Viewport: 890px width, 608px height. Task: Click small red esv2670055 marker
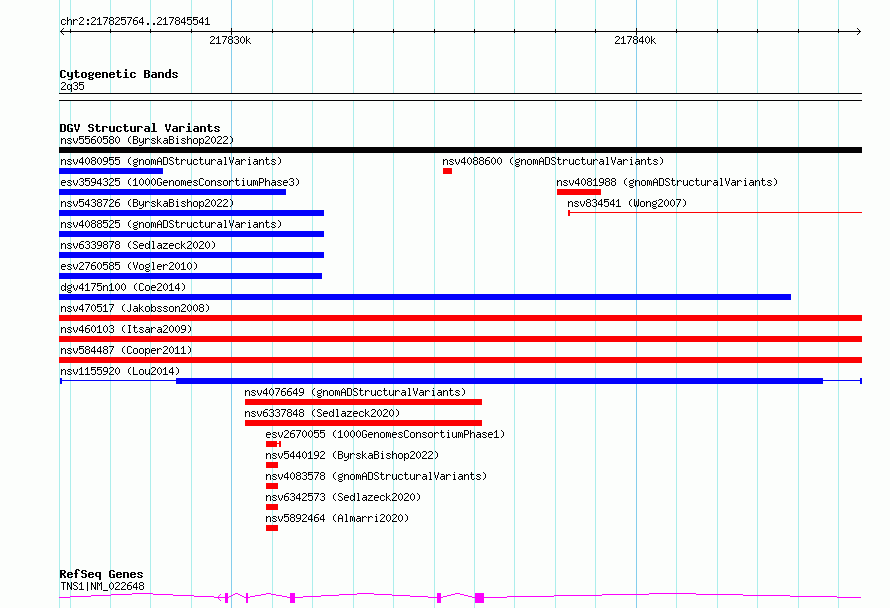coord(271,444)
